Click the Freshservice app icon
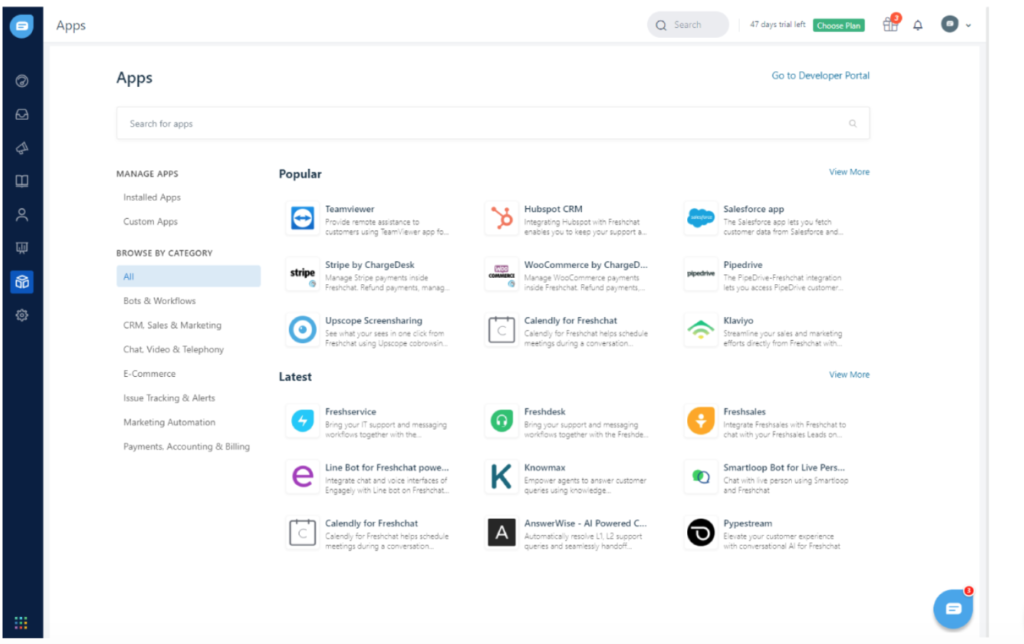 (302, 421)
